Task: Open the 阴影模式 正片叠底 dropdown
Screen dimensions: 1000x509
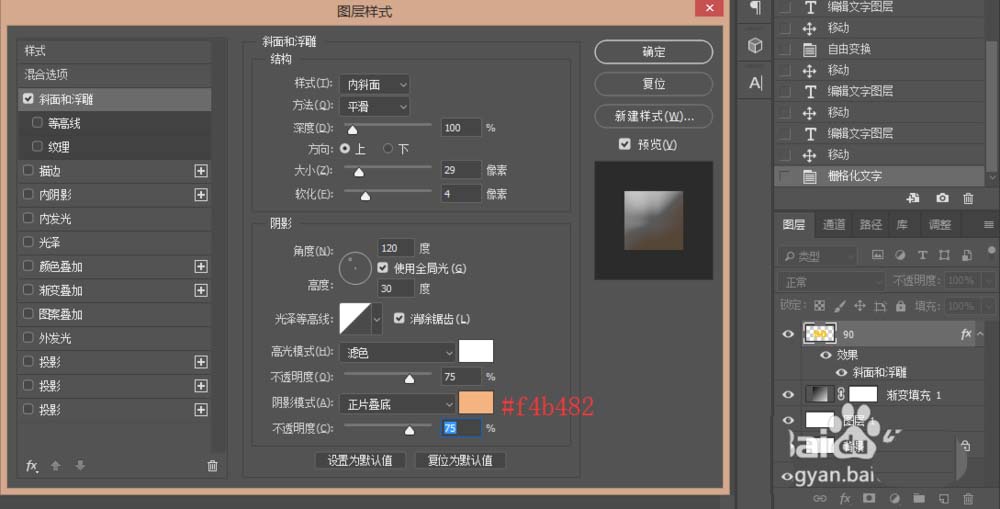Action: pos(397,404)
